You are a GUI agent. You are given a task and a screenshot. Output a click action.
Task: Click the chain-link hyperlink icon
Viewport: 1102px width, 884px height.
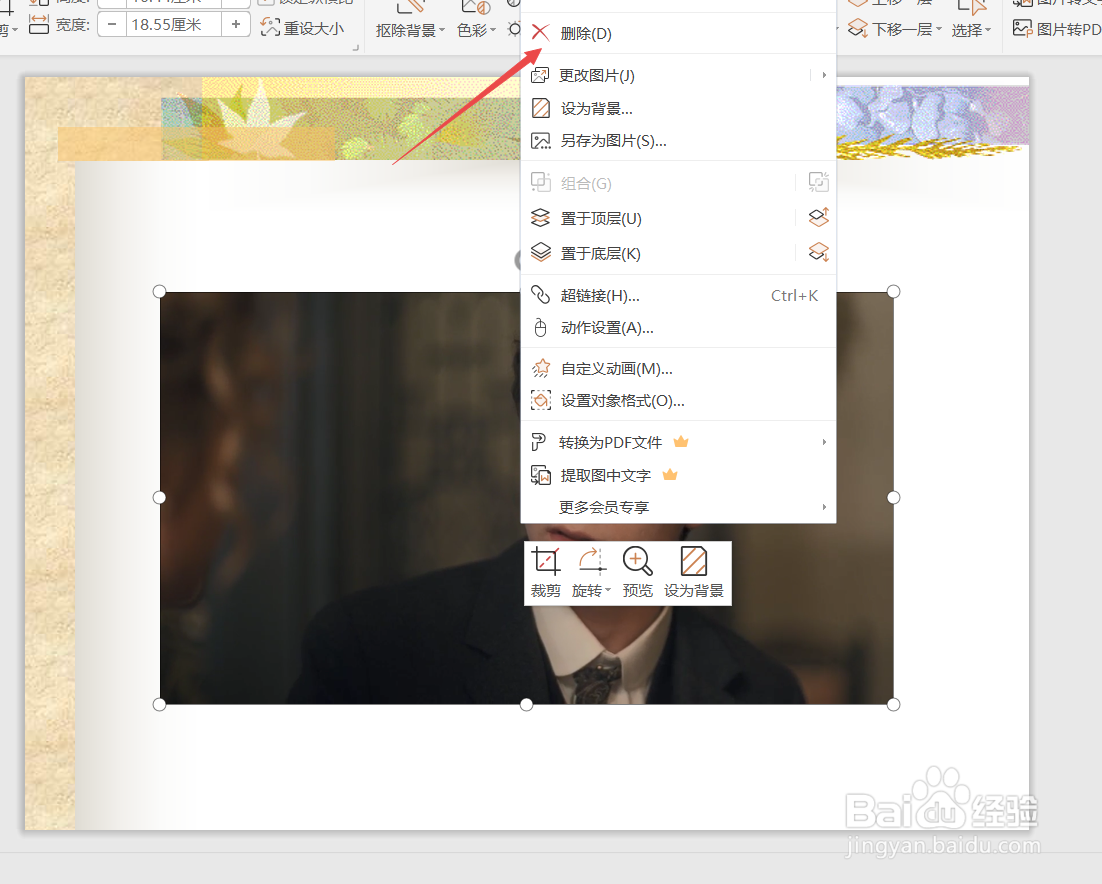pyautogui.click(x=540, y=294)
